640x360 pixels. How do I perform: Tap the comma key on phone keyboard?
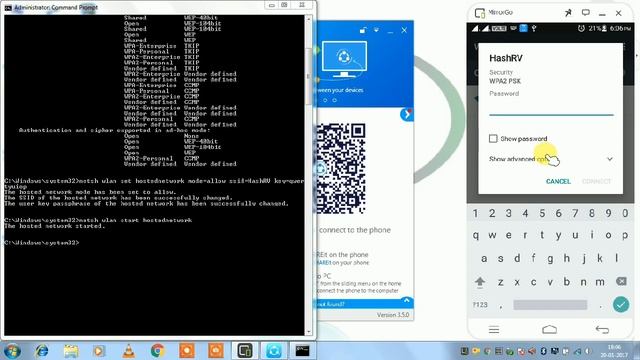500,306
